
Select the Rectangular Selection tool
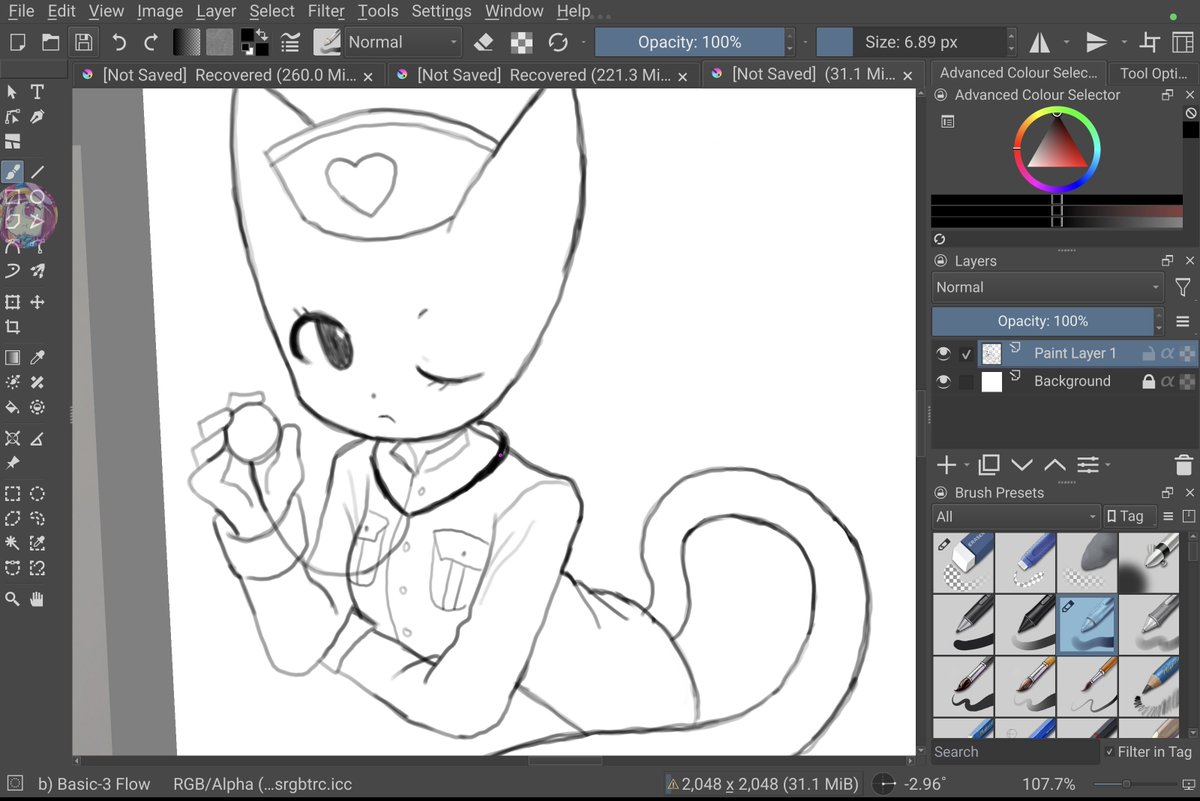click(12, 493)
